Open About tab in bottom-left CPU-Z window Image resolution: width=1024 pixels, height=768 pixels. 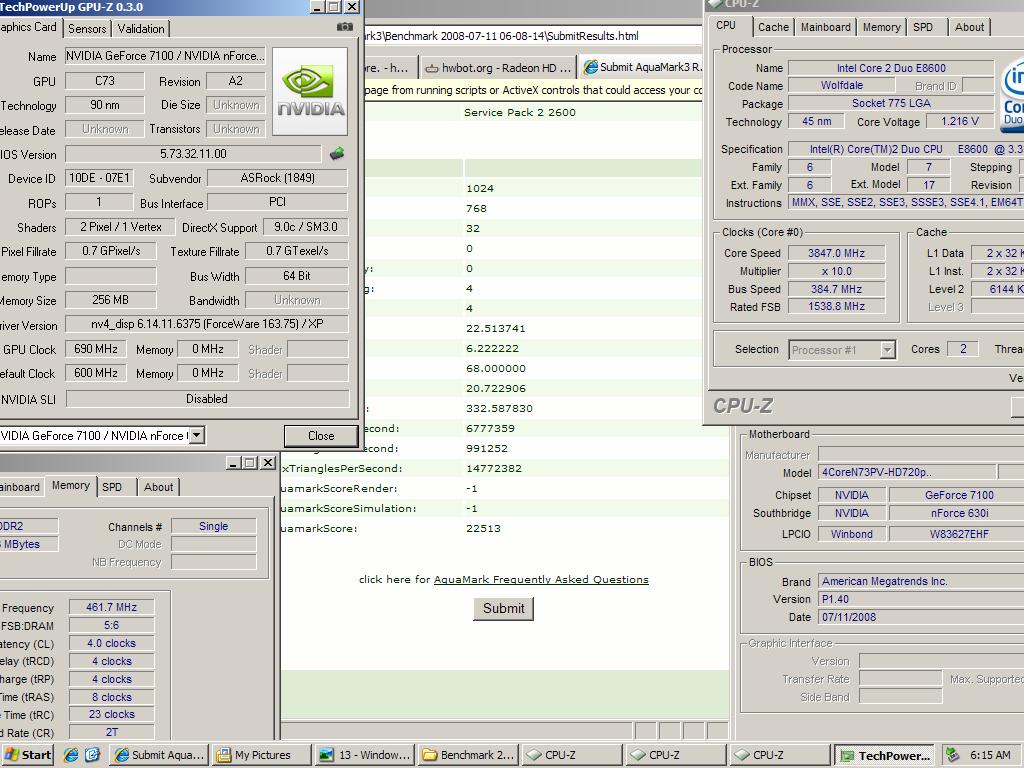(x=158, y=487)
